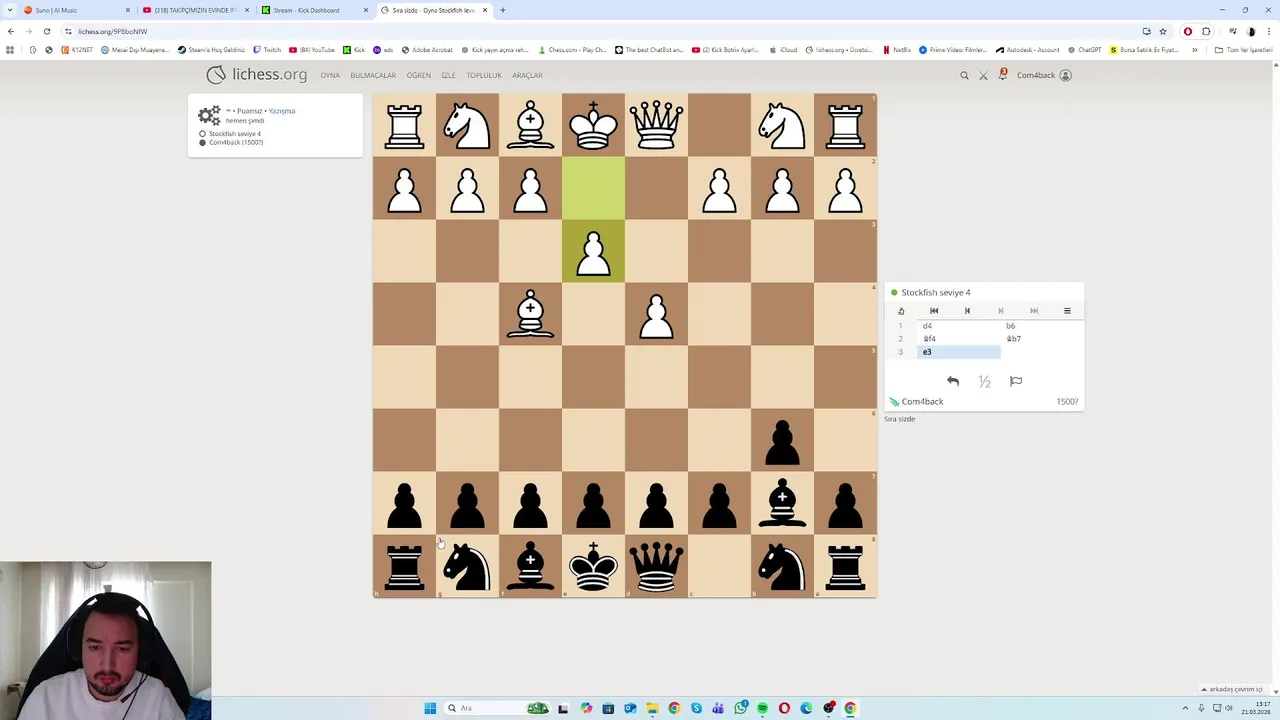Open the taskbar clock showing 13:17
The height and width of the screenshot is (720, 1280).
tap(1255, 708)
